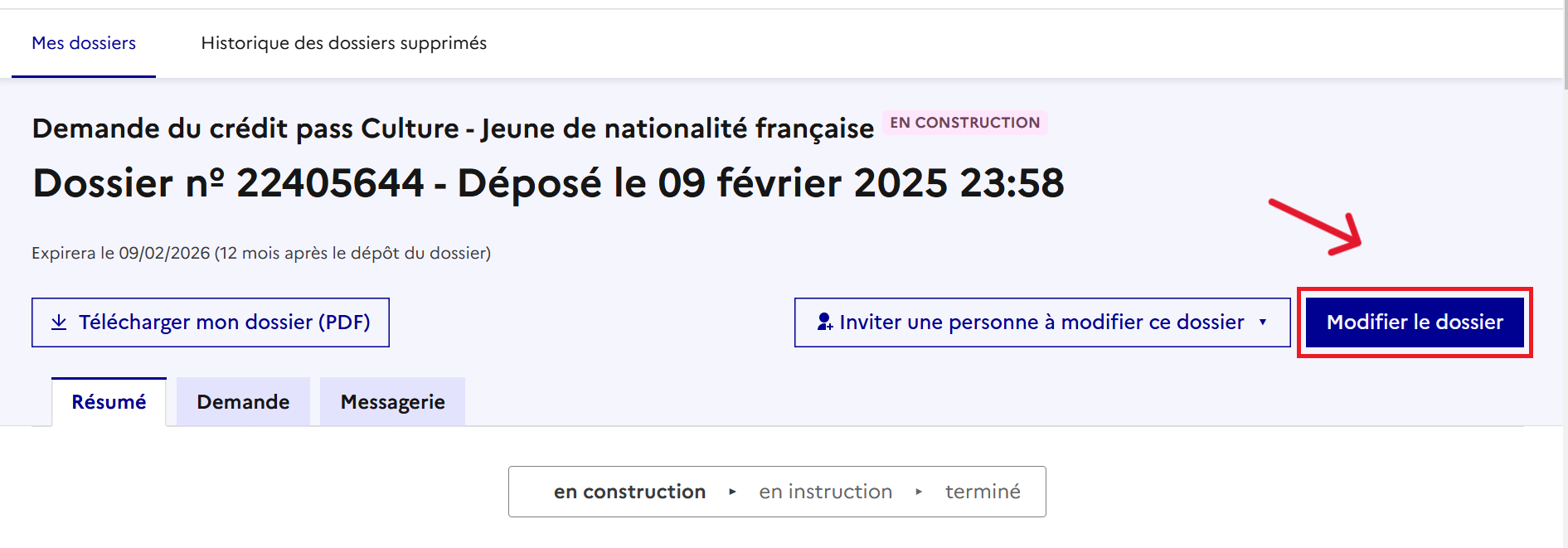
Task: Click the person-plus invite icon
Action: [x=825, y=322]
